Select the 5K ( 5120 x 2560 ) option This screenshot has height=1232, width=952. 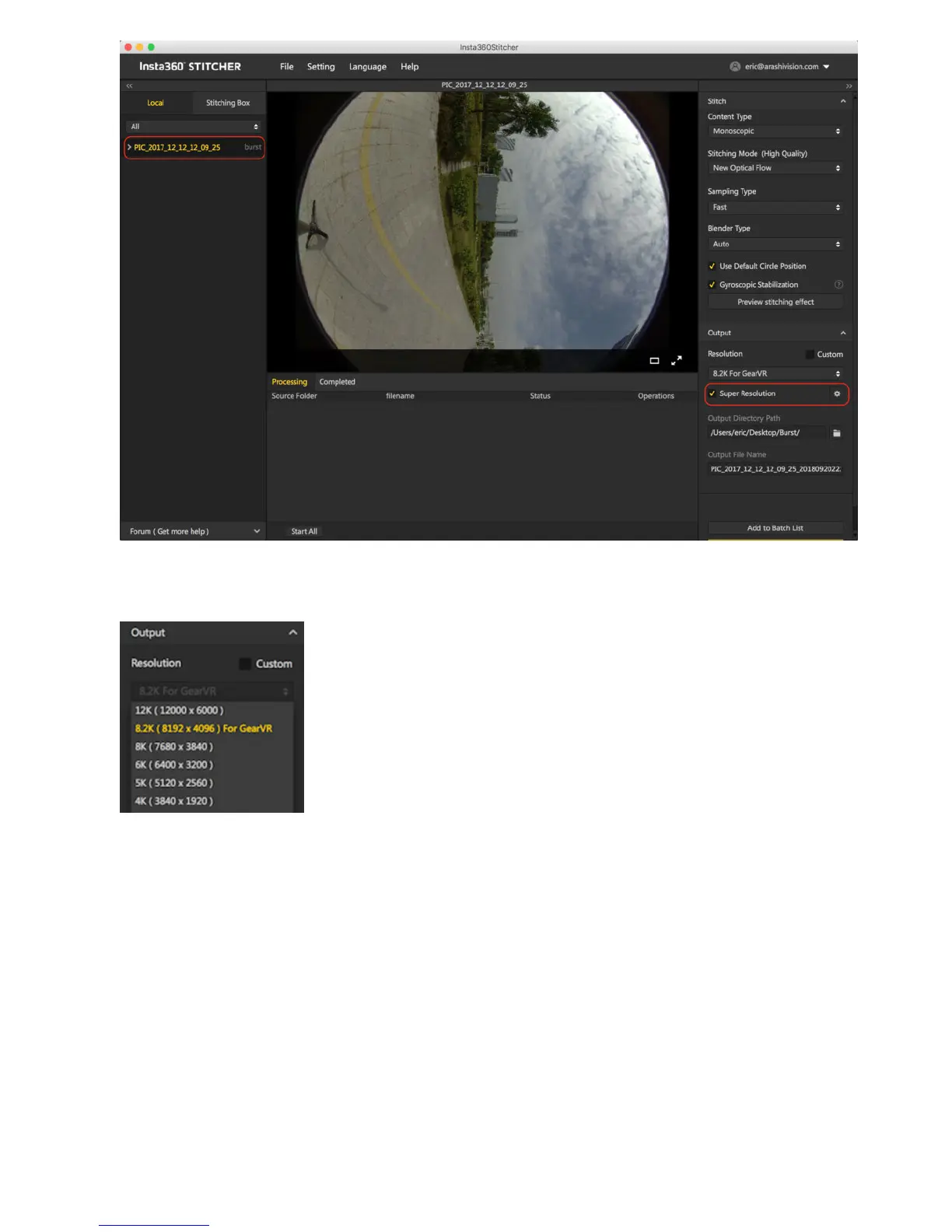pyautogui.click(x=212, y=783)
